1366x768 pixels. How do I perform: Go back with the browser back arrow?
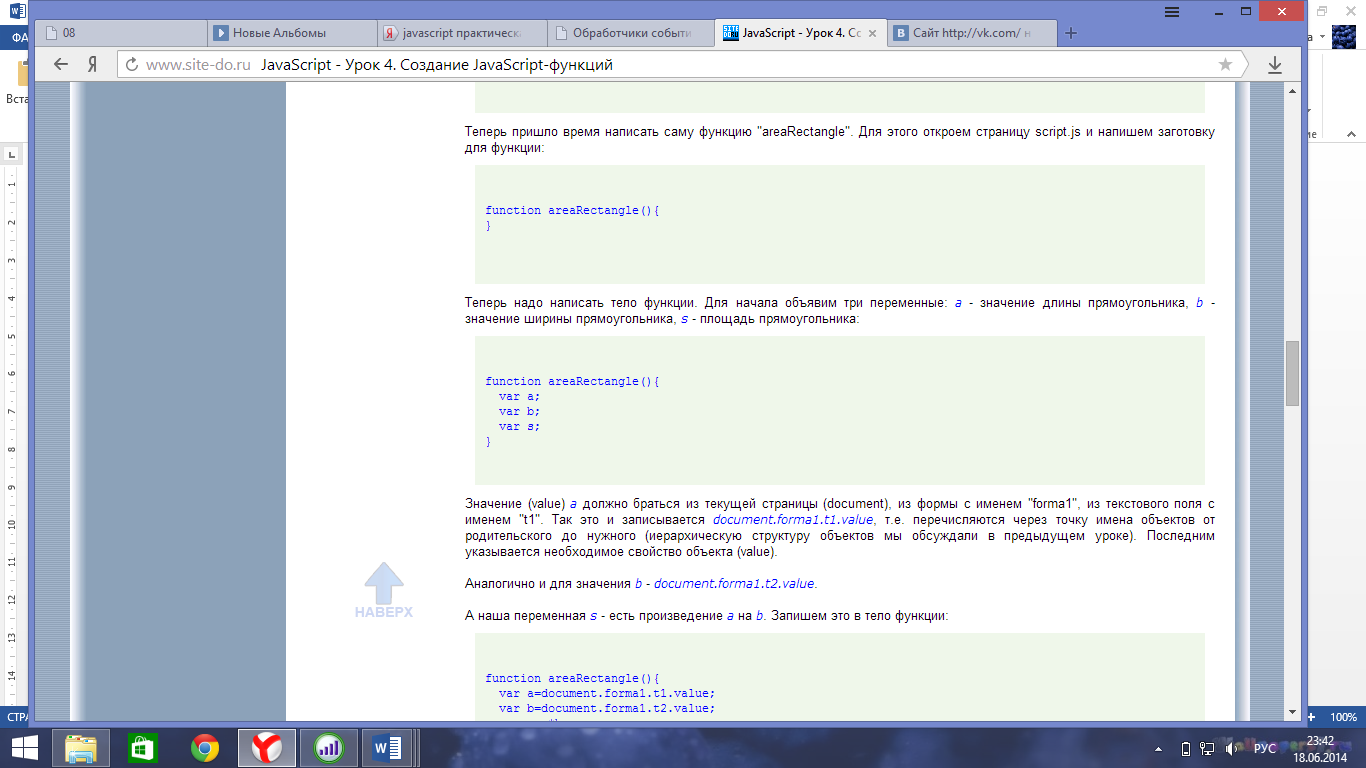tap(61, 64)
